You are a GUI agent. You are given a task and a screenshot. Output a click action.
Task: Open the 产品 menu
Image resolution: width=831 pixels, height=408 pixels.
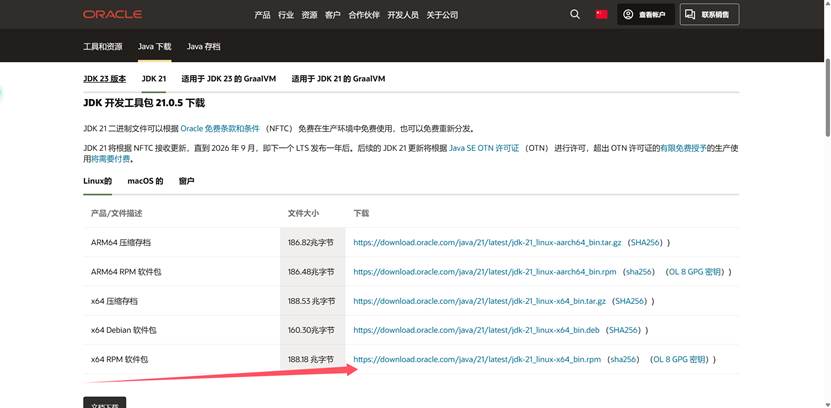(262, 15)
